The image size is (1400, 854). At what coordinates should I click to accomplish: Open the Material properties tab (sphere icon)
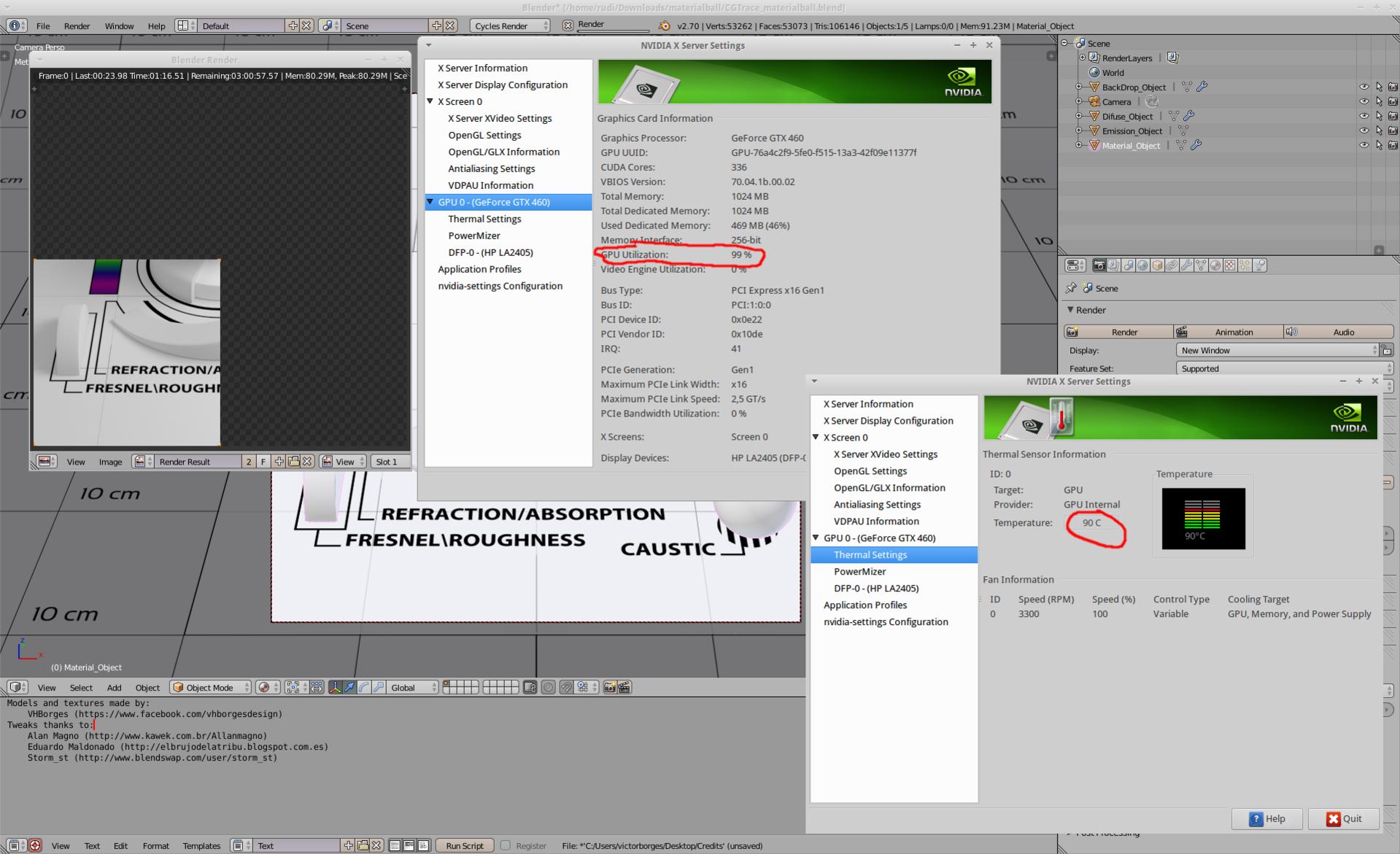[1215, 265]
